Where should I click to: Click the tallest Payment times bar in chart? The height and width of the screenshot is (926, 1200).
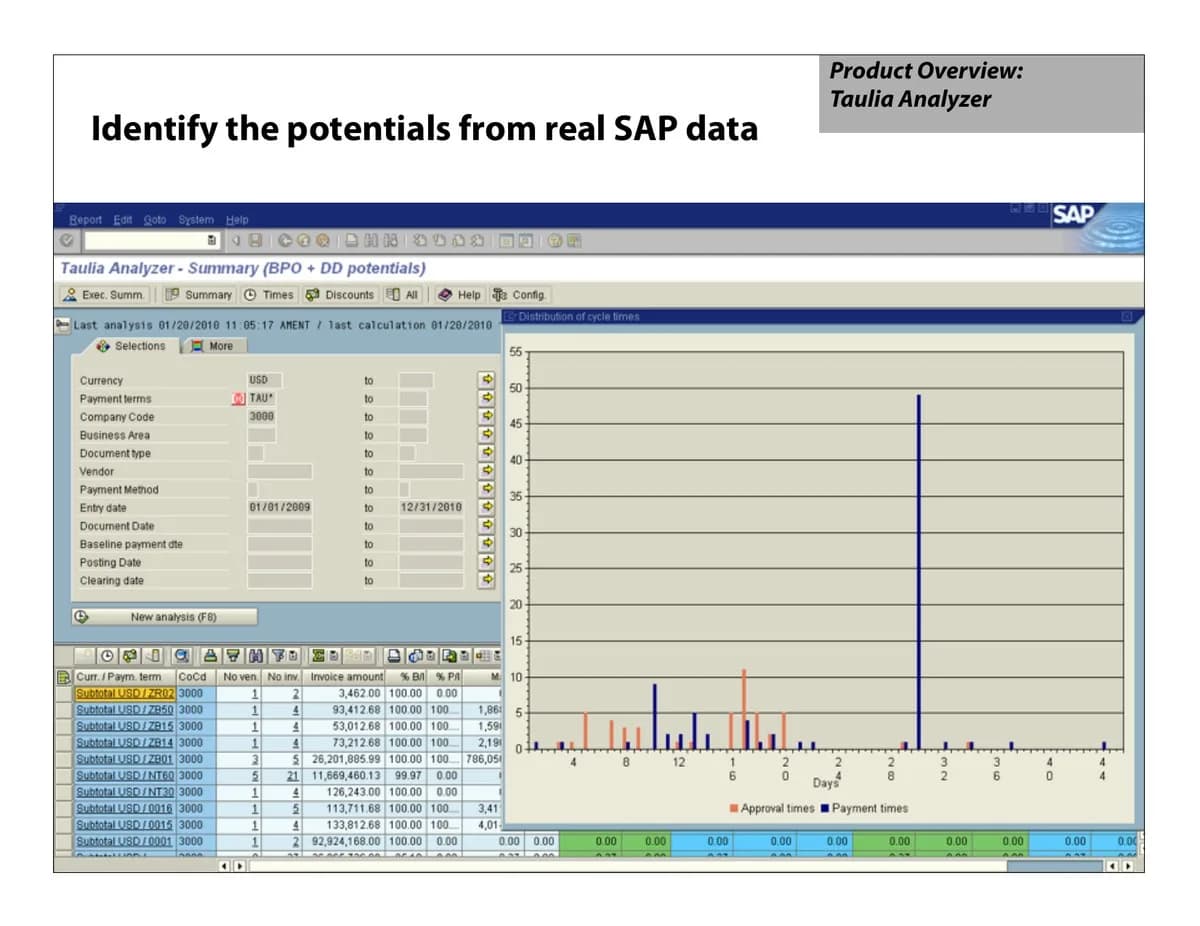pyautogui.click(x=918, y=571)
